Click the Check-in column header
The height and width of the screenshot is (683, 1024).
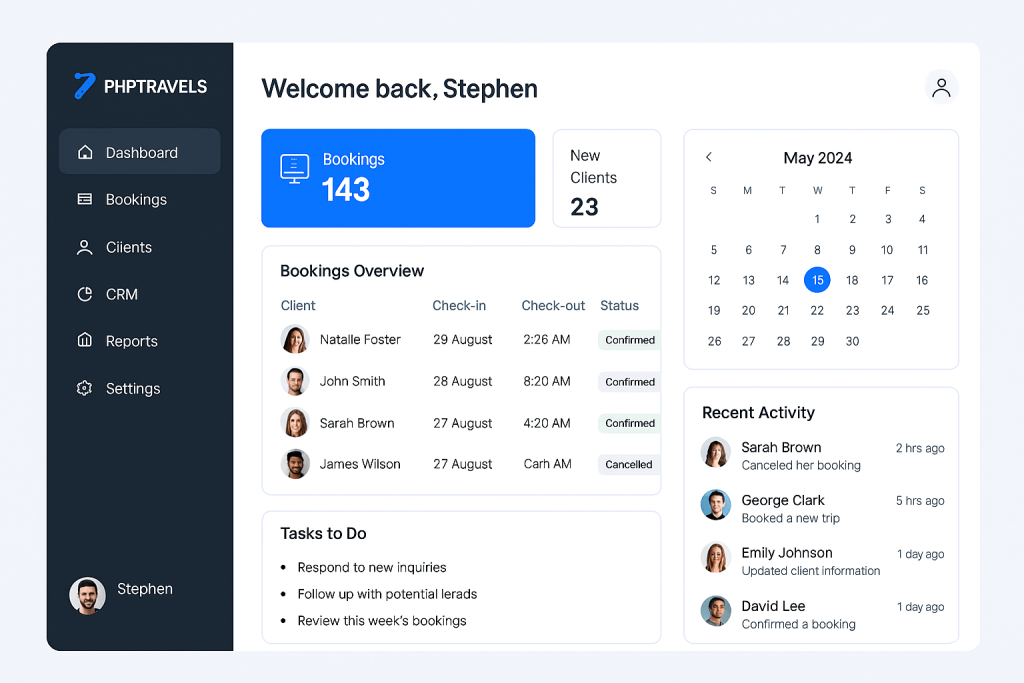click(x=459, y=306)
